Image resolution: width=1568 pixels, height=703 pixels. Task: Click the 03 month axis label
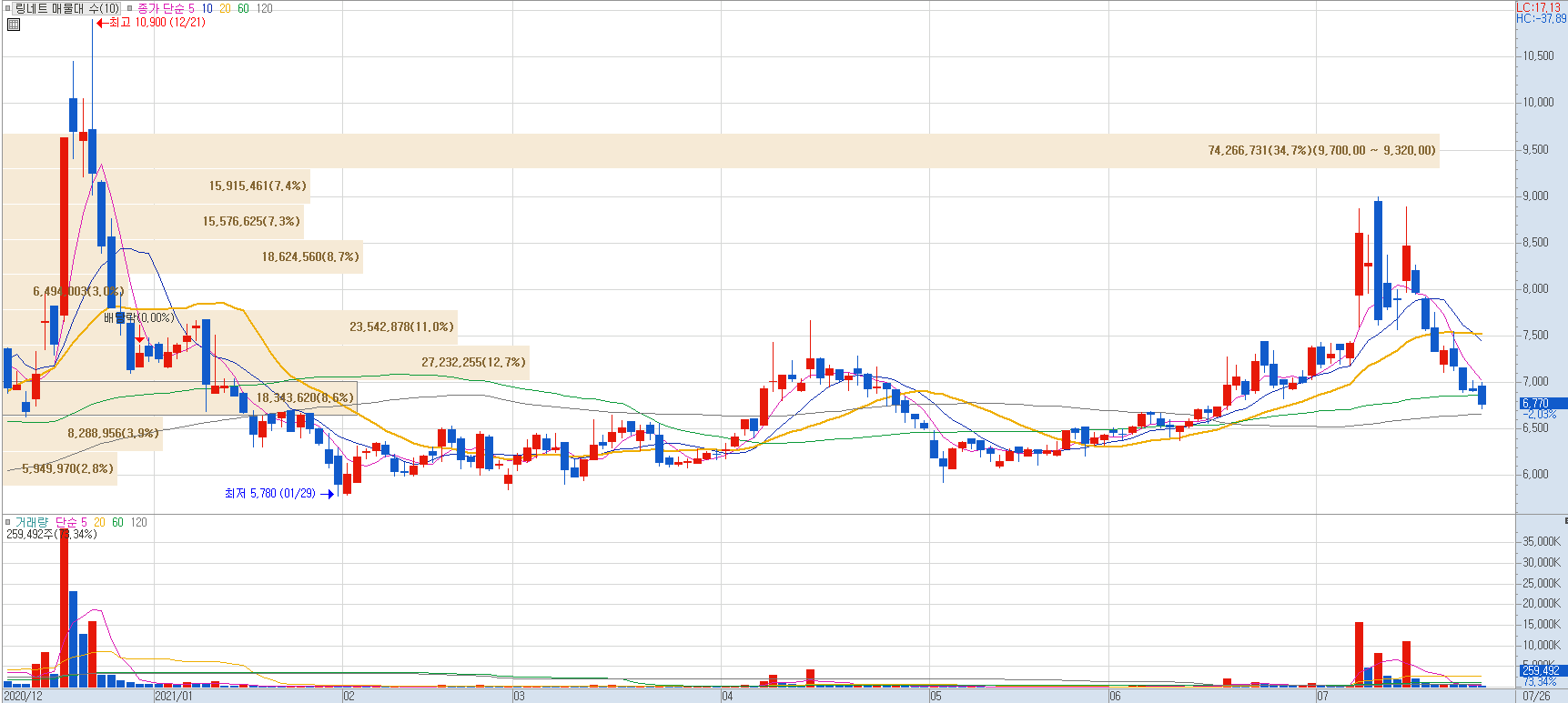[519, 696]
